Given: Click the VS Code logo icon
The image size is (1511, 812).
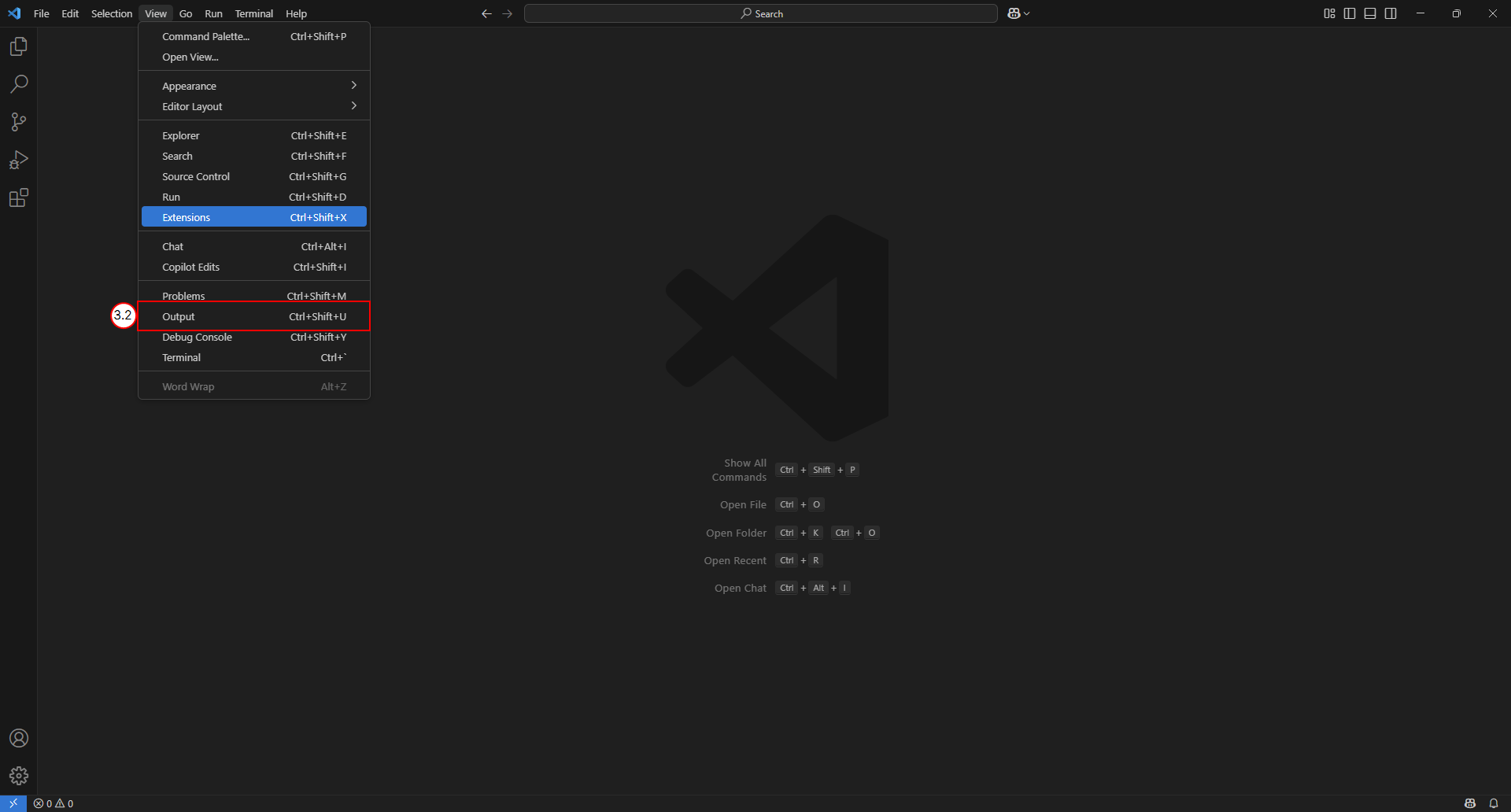Looking at the screenshot, I should 14,13.
